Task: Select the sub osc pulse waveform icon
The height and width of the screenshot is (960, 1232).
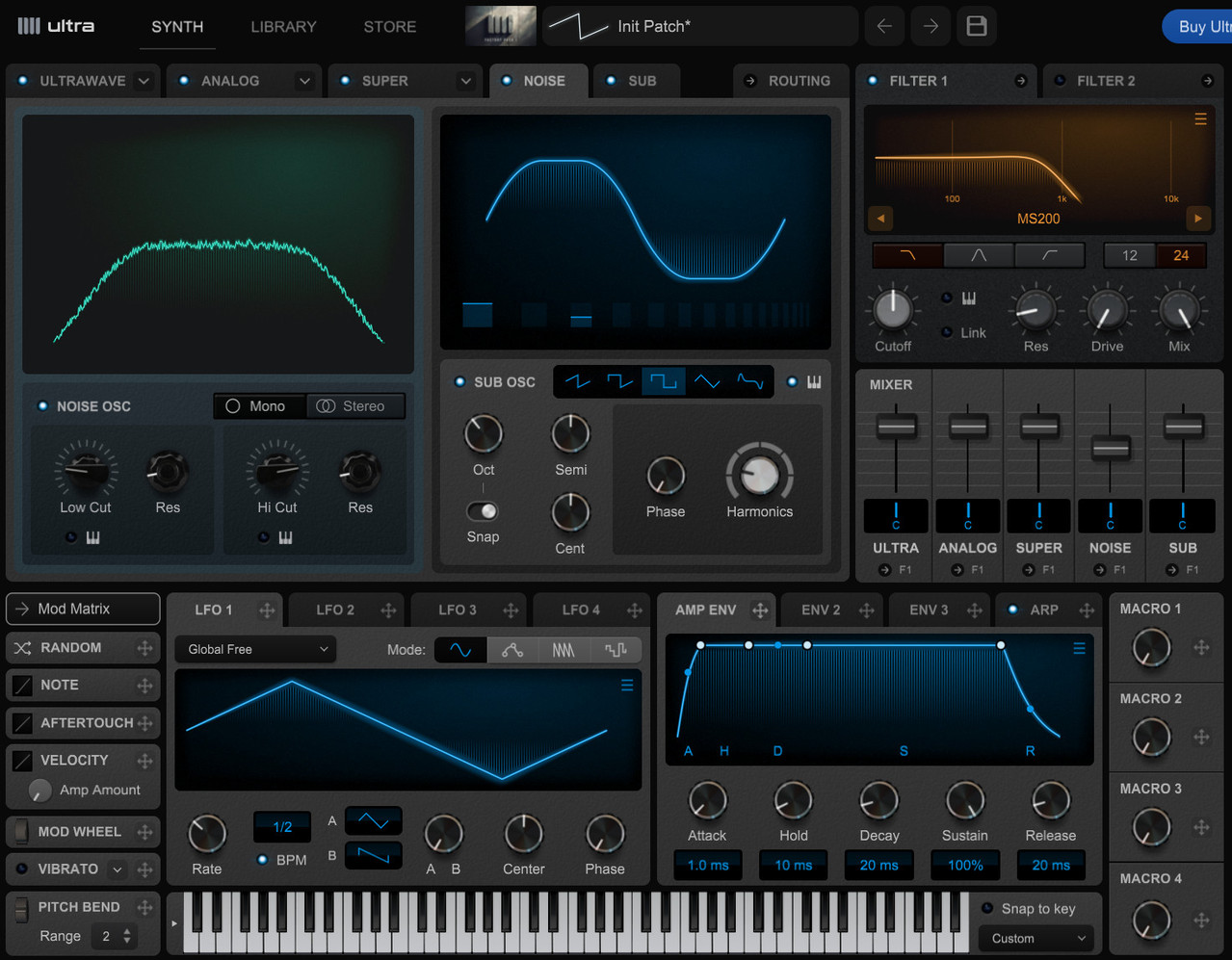Action: coord(619,382)
